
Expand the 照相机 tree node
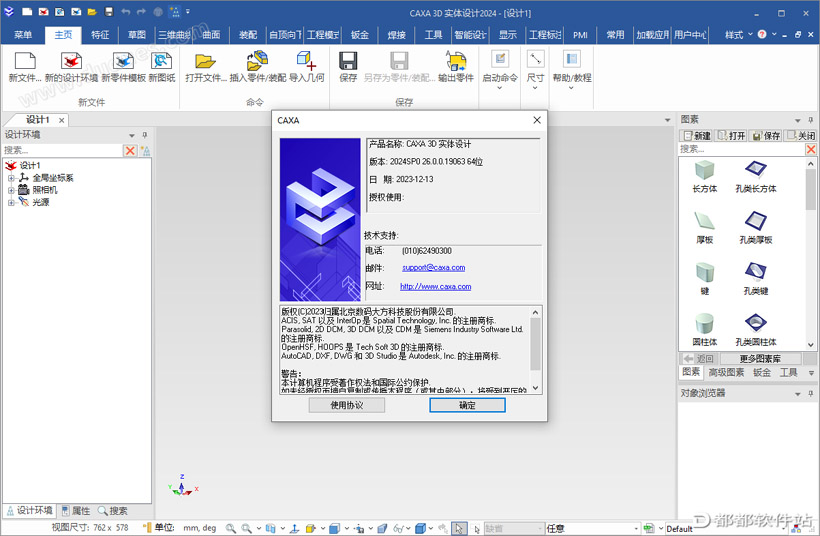point(11,190)
